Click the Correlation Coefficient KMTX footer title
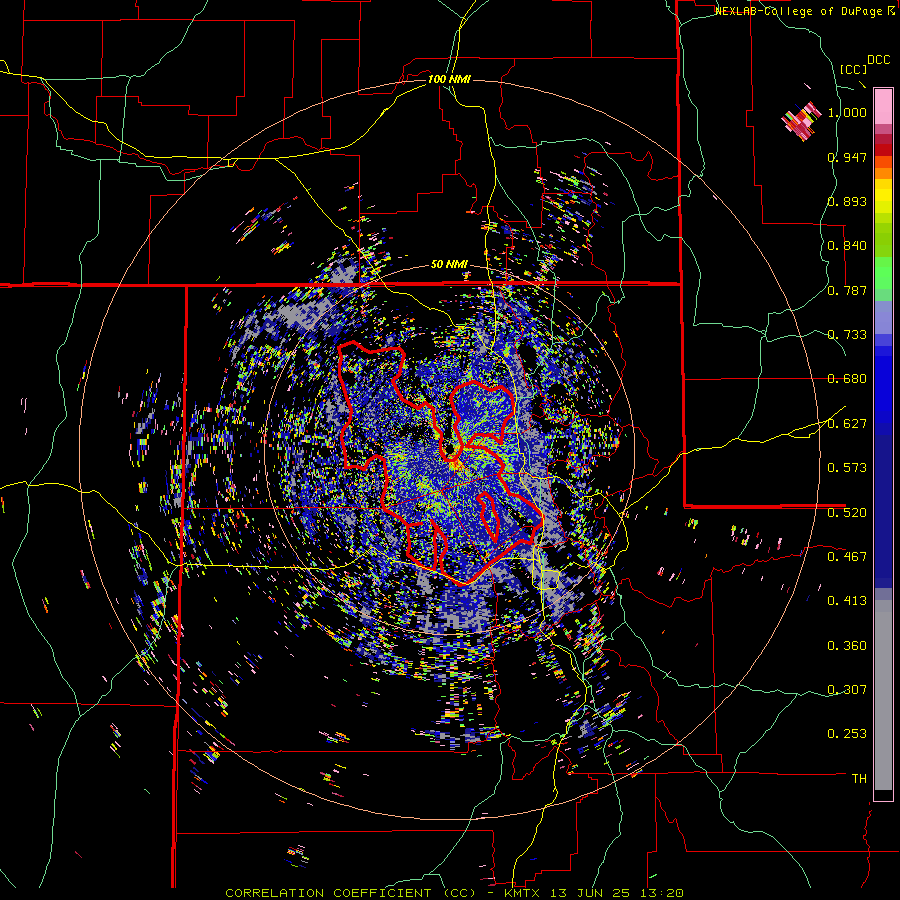 [454, 893]
